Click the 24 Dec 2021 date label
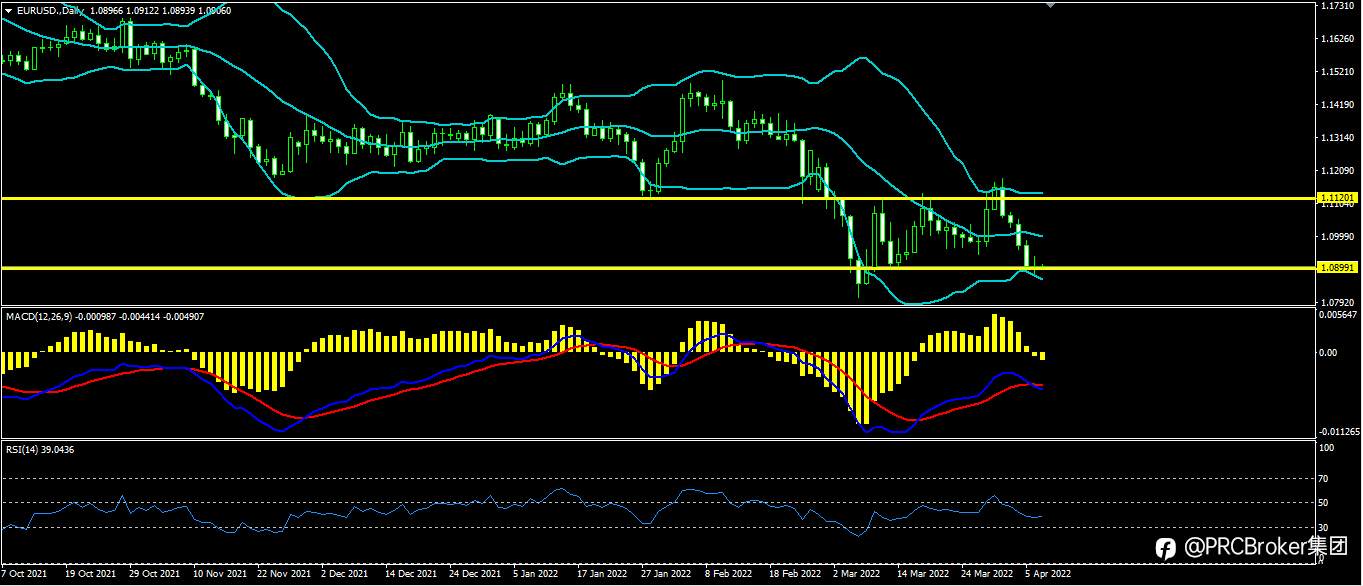The width and height of the screenshot is (1363, 586). (x=475, y=575)
